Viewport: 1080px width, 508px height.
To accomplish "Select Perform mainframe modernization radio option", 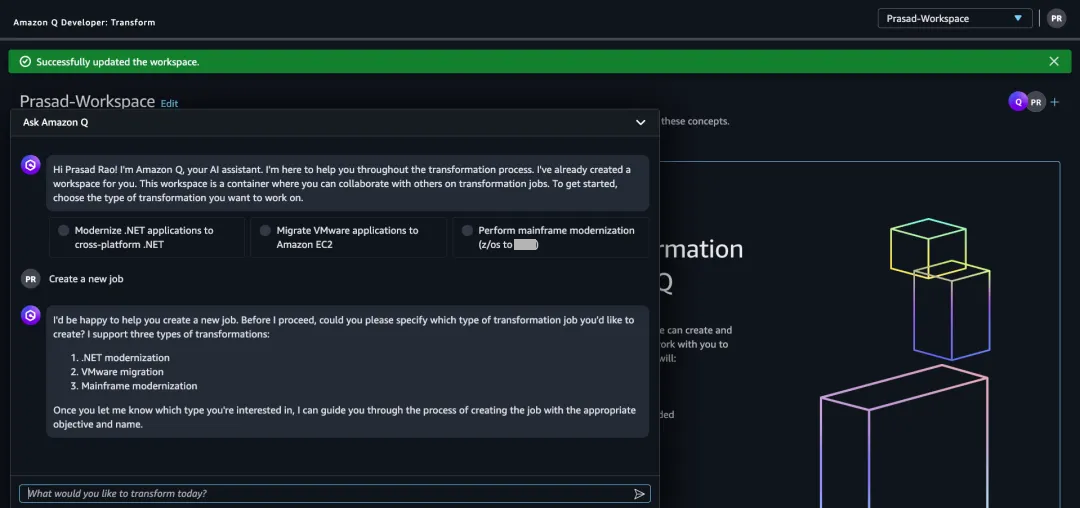I will pyautogui.click(x=467, y=231).
